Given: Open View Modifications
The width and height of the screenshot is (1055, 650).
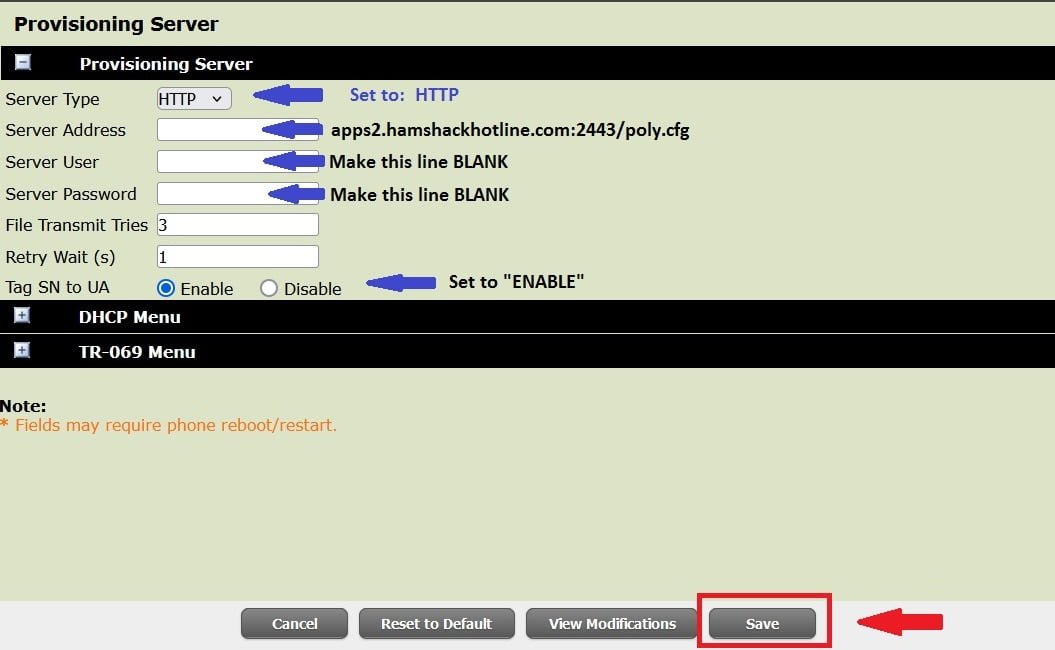Looking at the screenshot, I should pyautogui.click(x=612, y=623).
